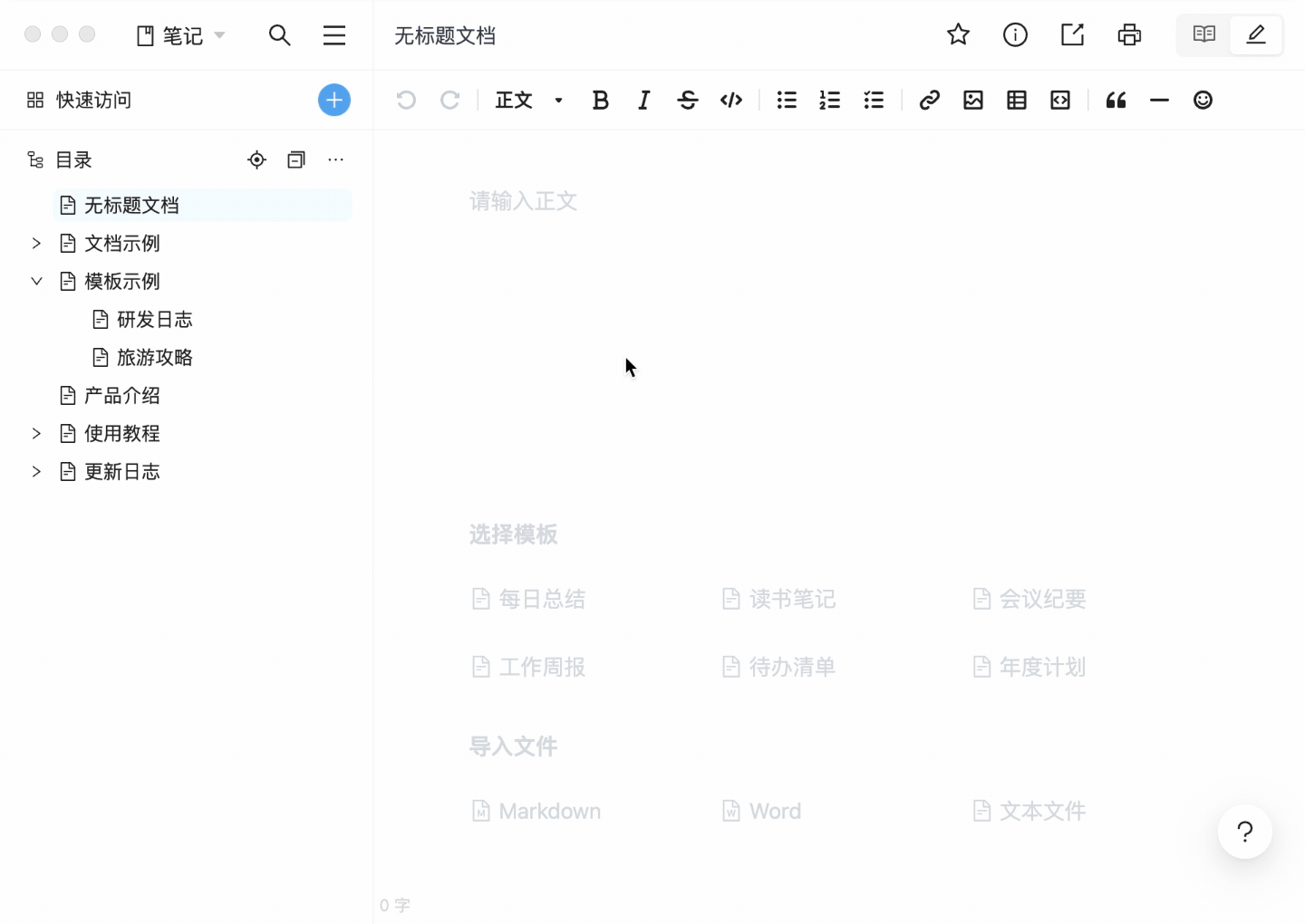Open the emoji picker
The image size is (1305, 924).
click(x=1203, y=100)
